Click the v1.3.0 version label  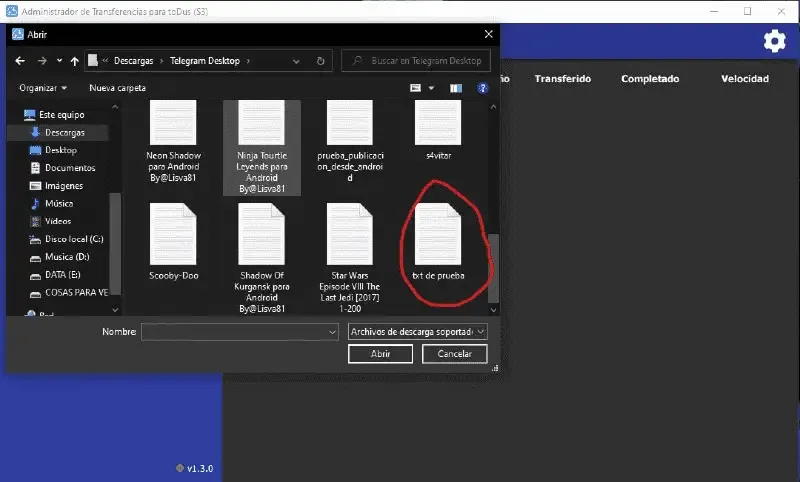[x=199, y=468]
